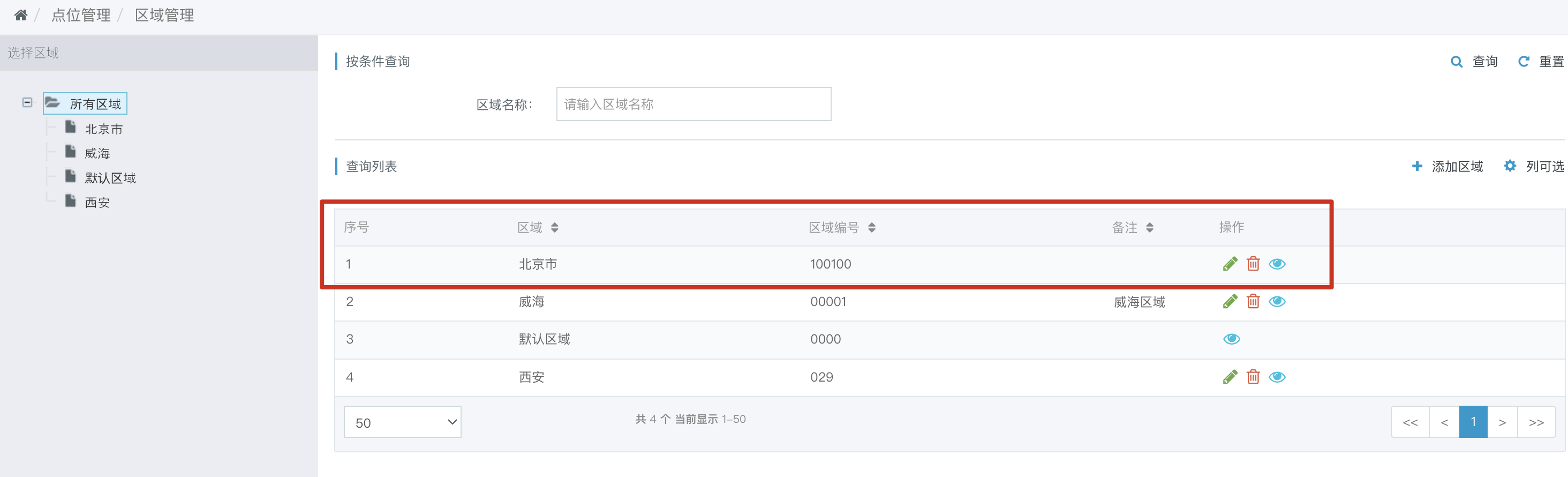
Task: Delete the 威海 row with trash icon
Action: click(x=1253, y=302)
